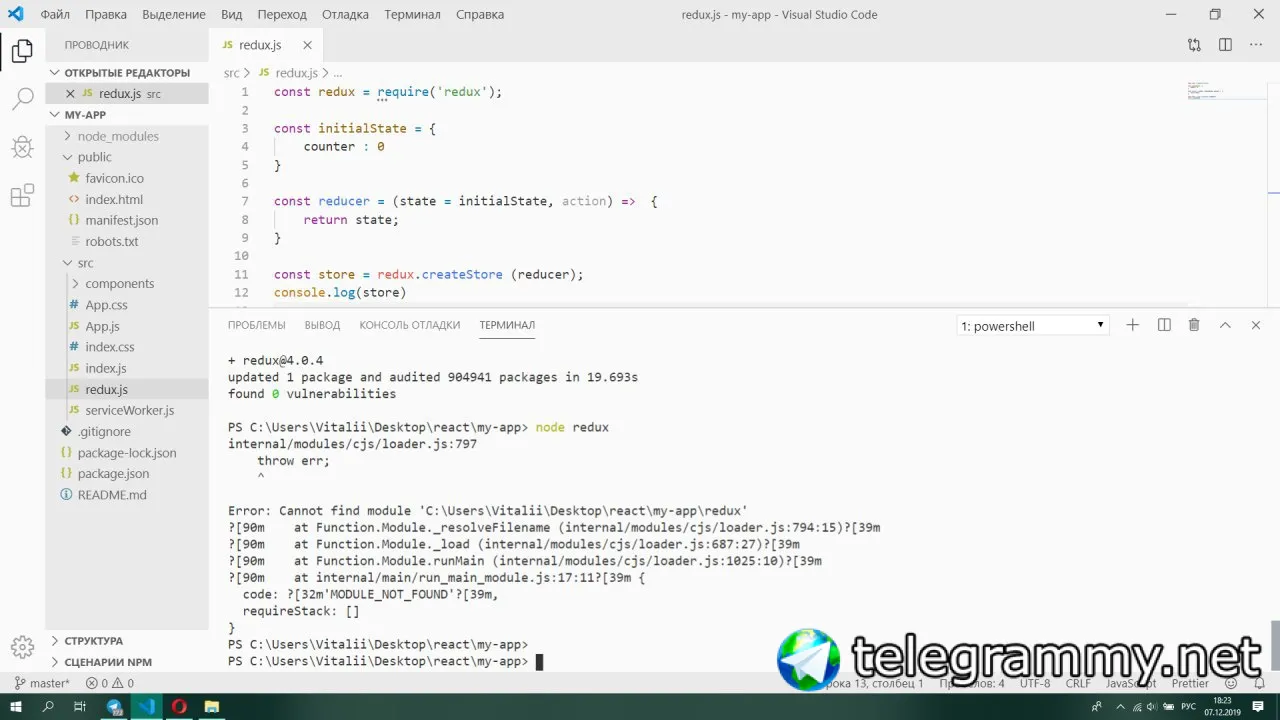The width and height of the screenshot is (1280, 720).
Task: Click the master* git branch indicator
Action: (42, 683)
